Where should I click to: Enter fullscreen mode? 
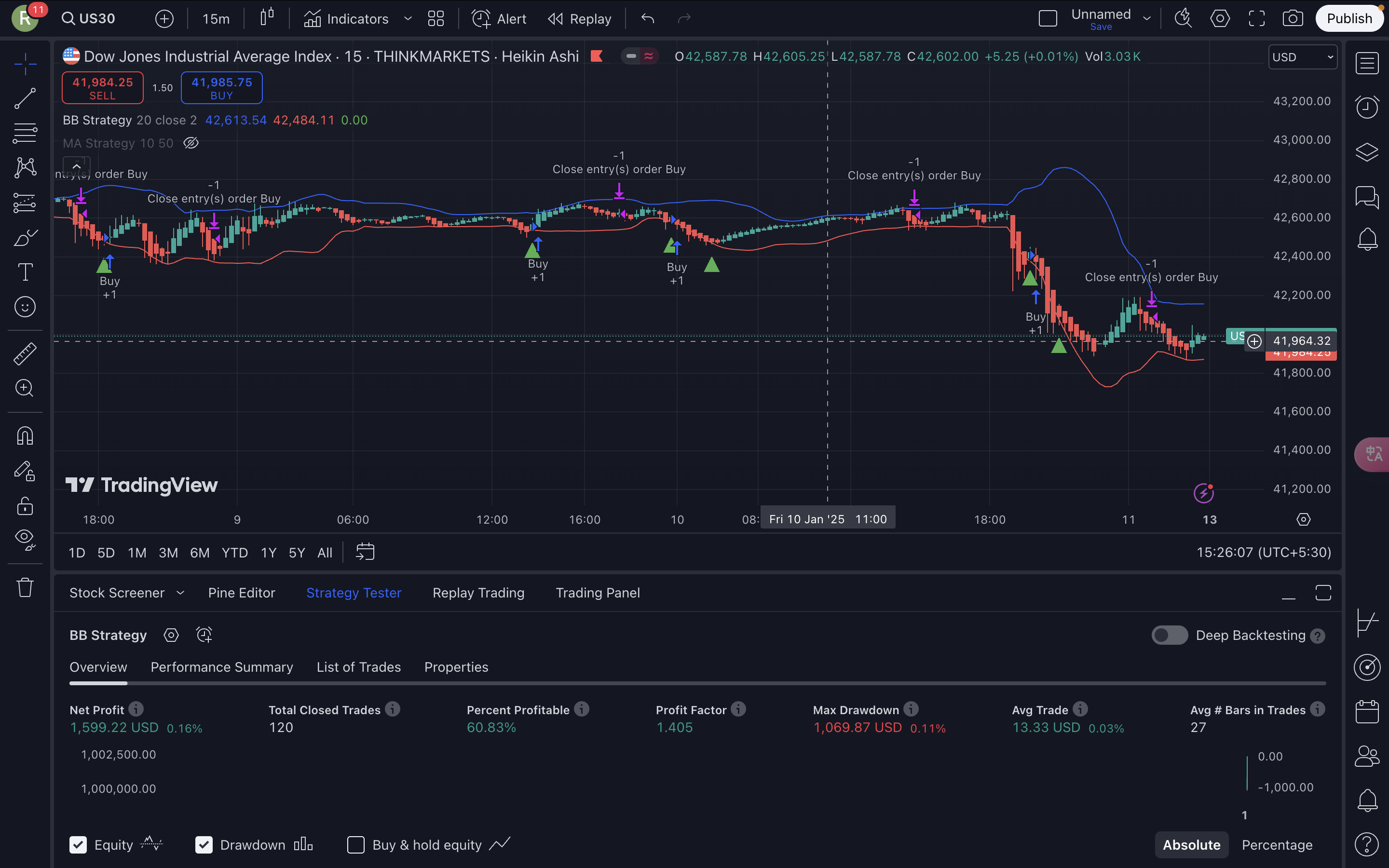pyautogui.click(x=1256, y=18)
